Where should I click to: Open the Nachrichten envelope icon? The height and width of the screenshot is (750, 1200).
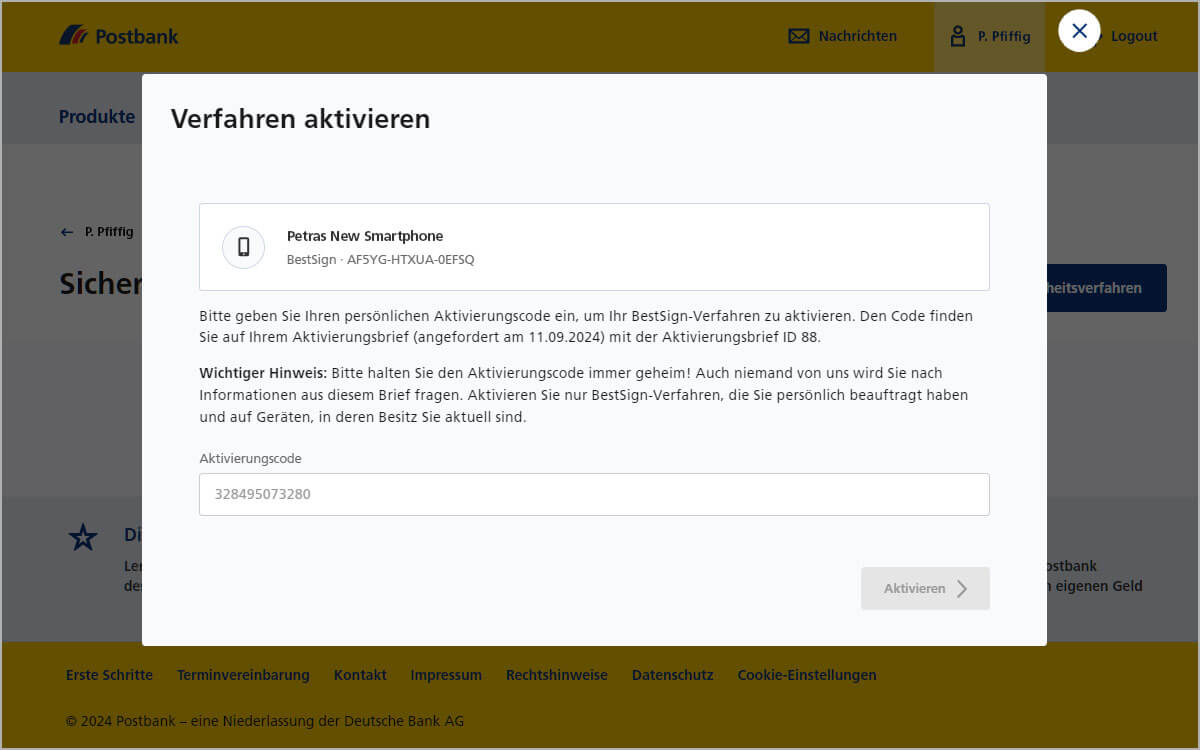pyautogui.click(x=798, y=36)
